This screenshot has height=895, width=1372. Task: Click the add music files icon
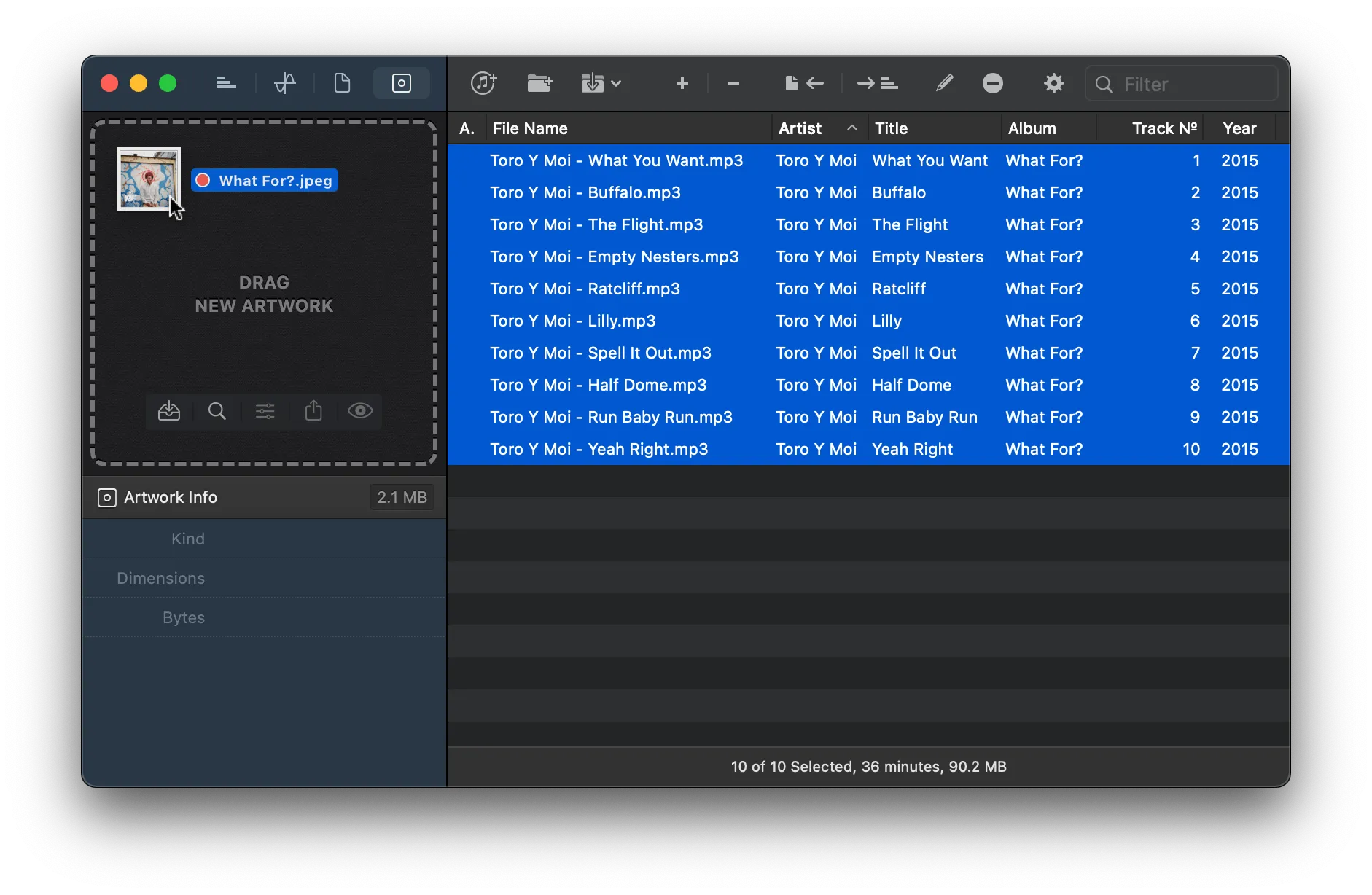[483, 83]
